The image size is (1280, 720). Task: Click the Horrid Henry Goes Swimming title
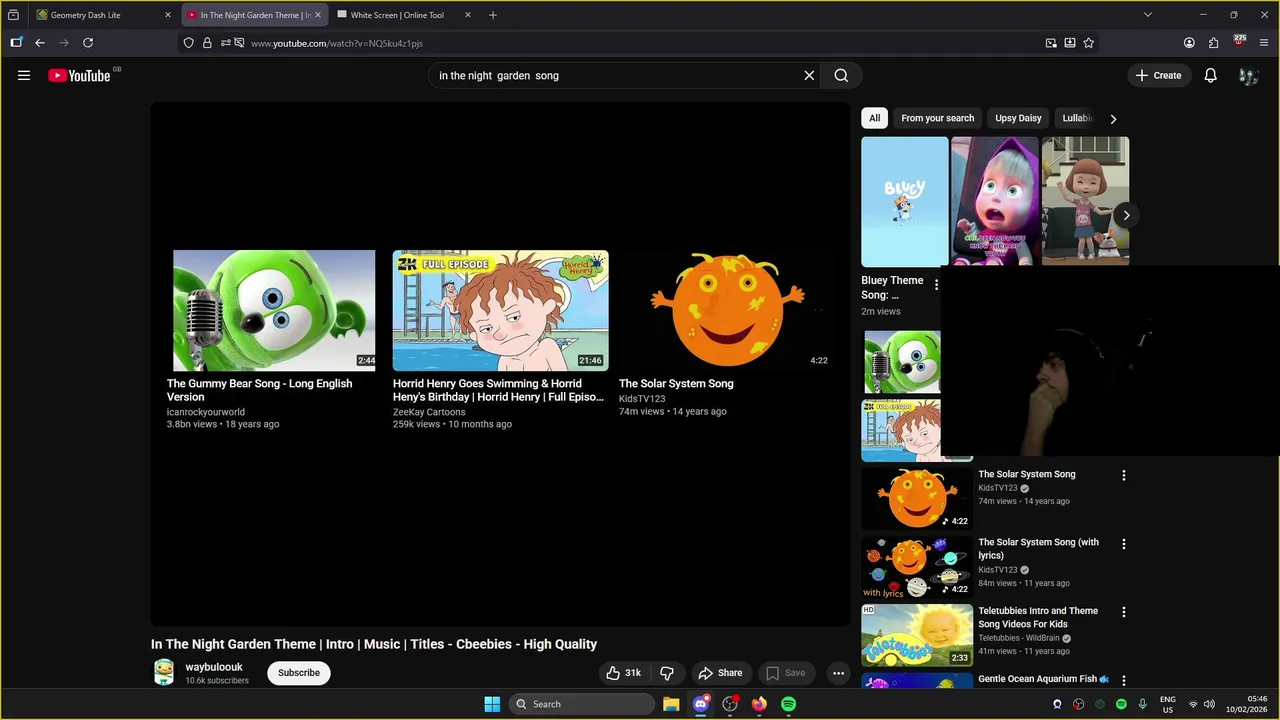pyautogui.click(x=498, y=390)
